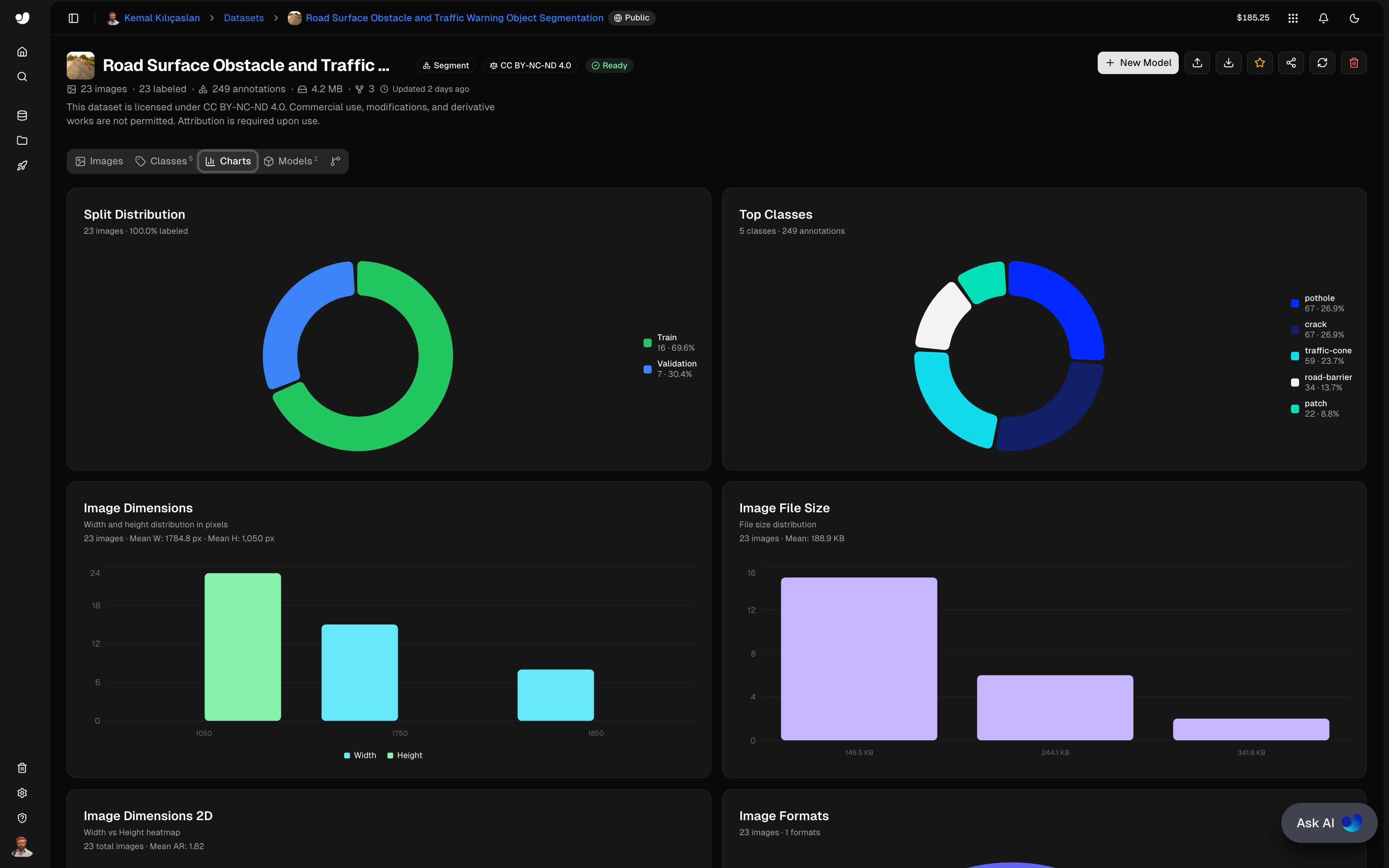Viewport: 1389px width, 868px height.
Task: Click the truncated dataset title heading
Action: point(246,66)
